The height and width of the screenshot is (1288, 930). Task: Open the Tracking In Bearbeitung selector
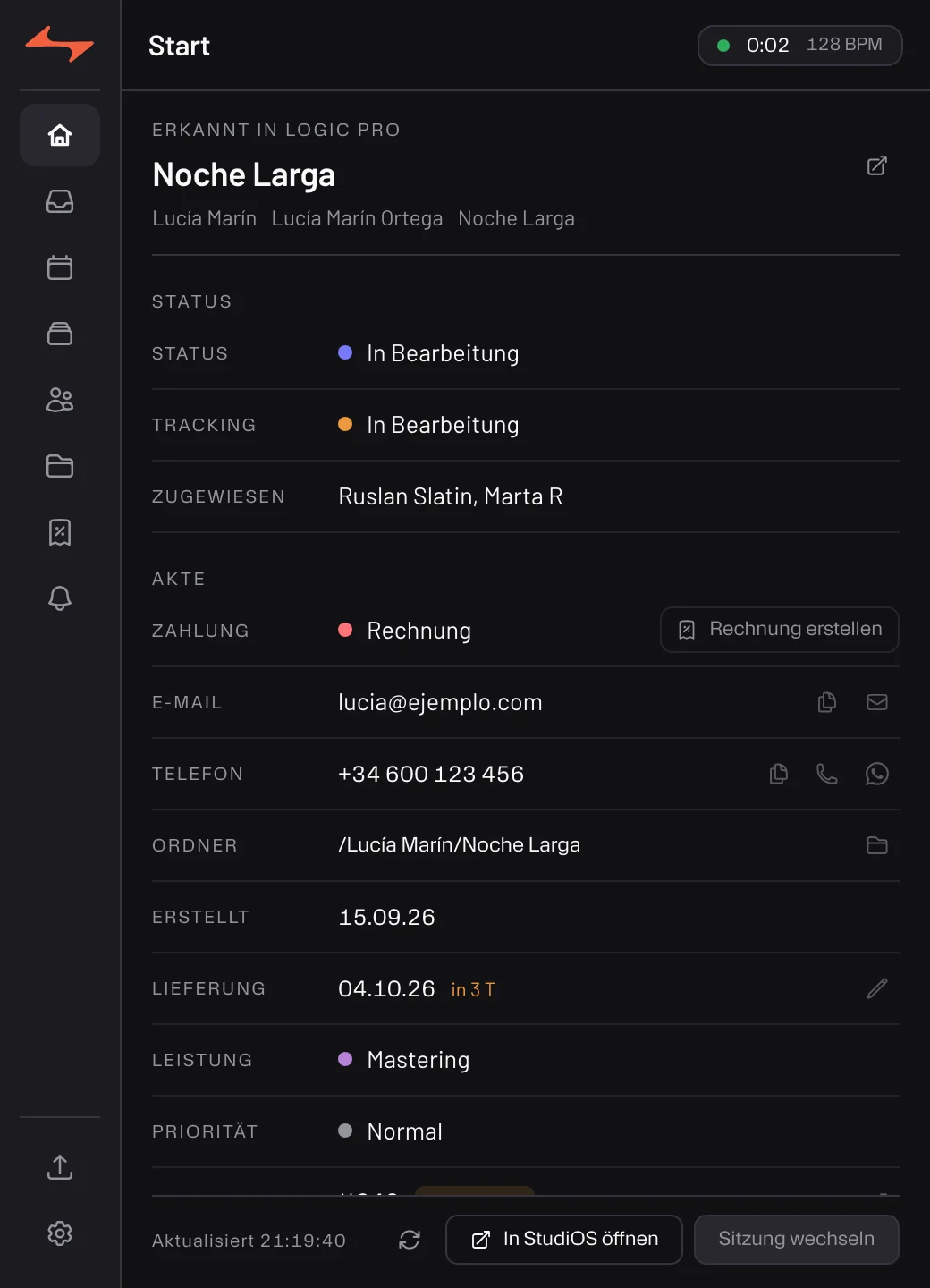(x=428, y=425)
